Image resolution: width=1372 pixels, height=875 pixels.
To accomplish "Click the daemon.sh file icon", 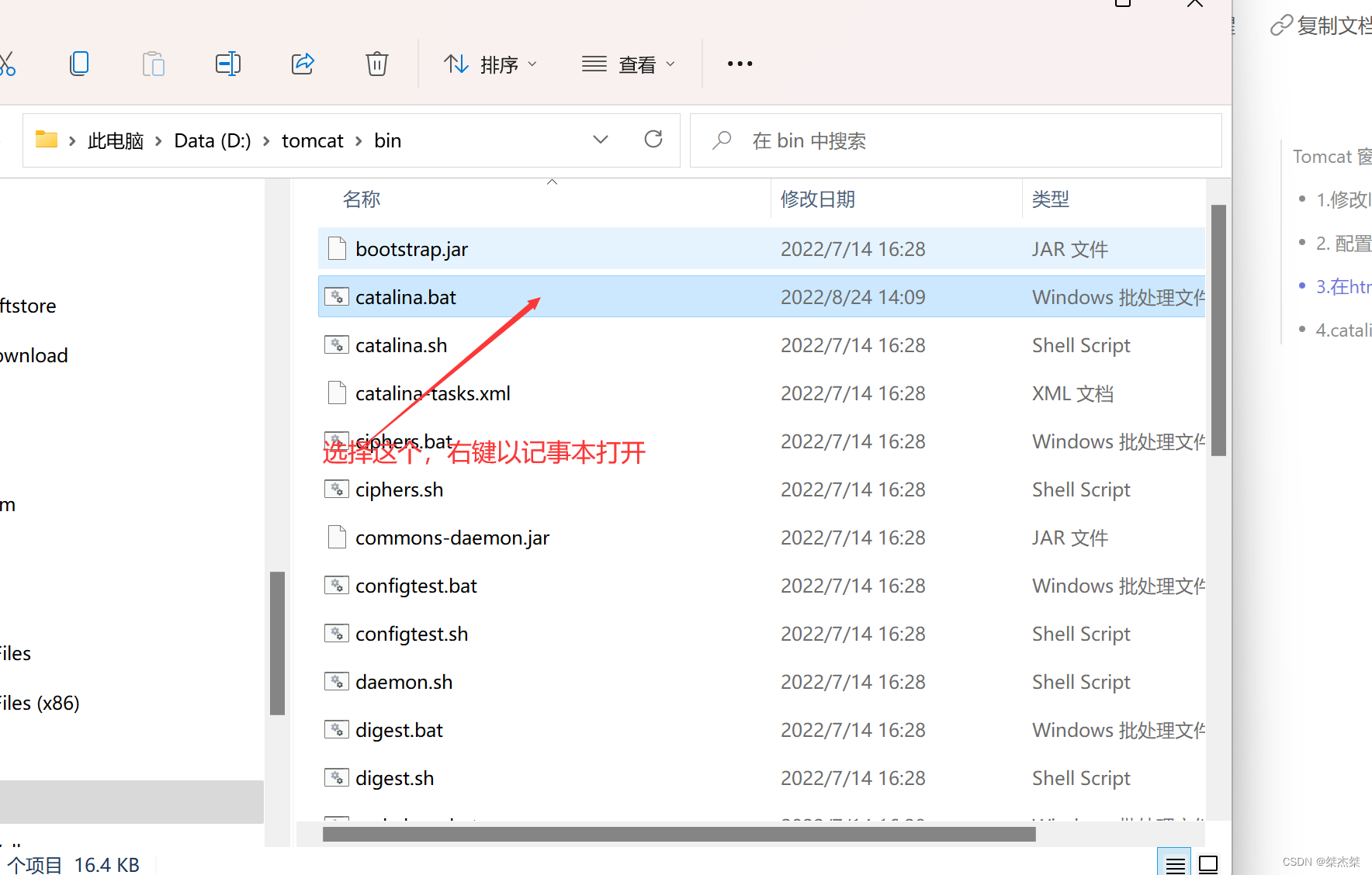I will pyautogui.click(x=337, y=681).
